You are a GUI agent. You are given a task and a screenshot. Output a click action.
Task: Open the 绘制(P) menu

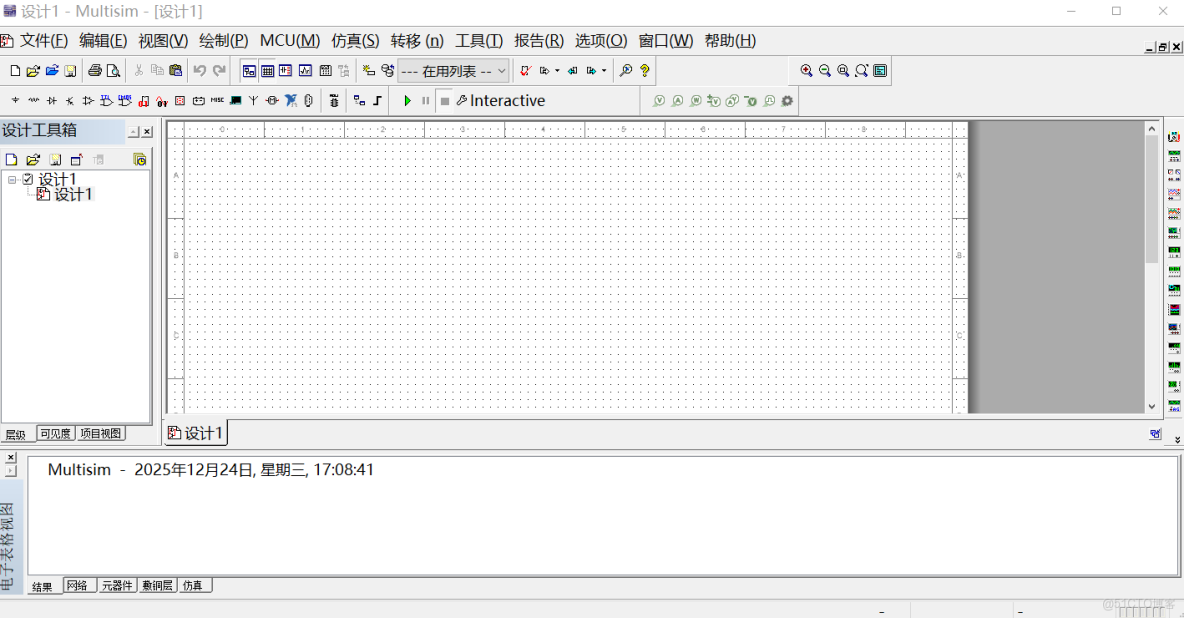click(224, 41)
